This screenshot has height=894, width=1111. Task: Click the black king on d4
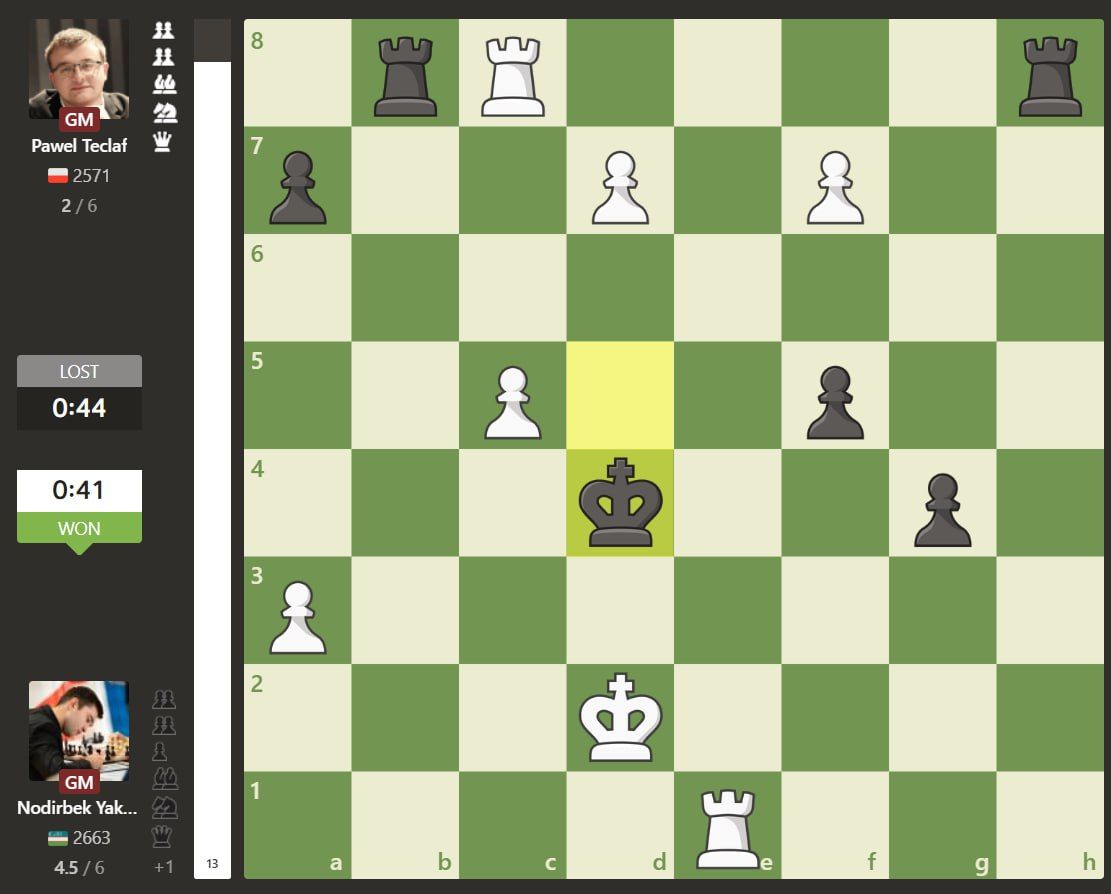click(x=620, y=502)
